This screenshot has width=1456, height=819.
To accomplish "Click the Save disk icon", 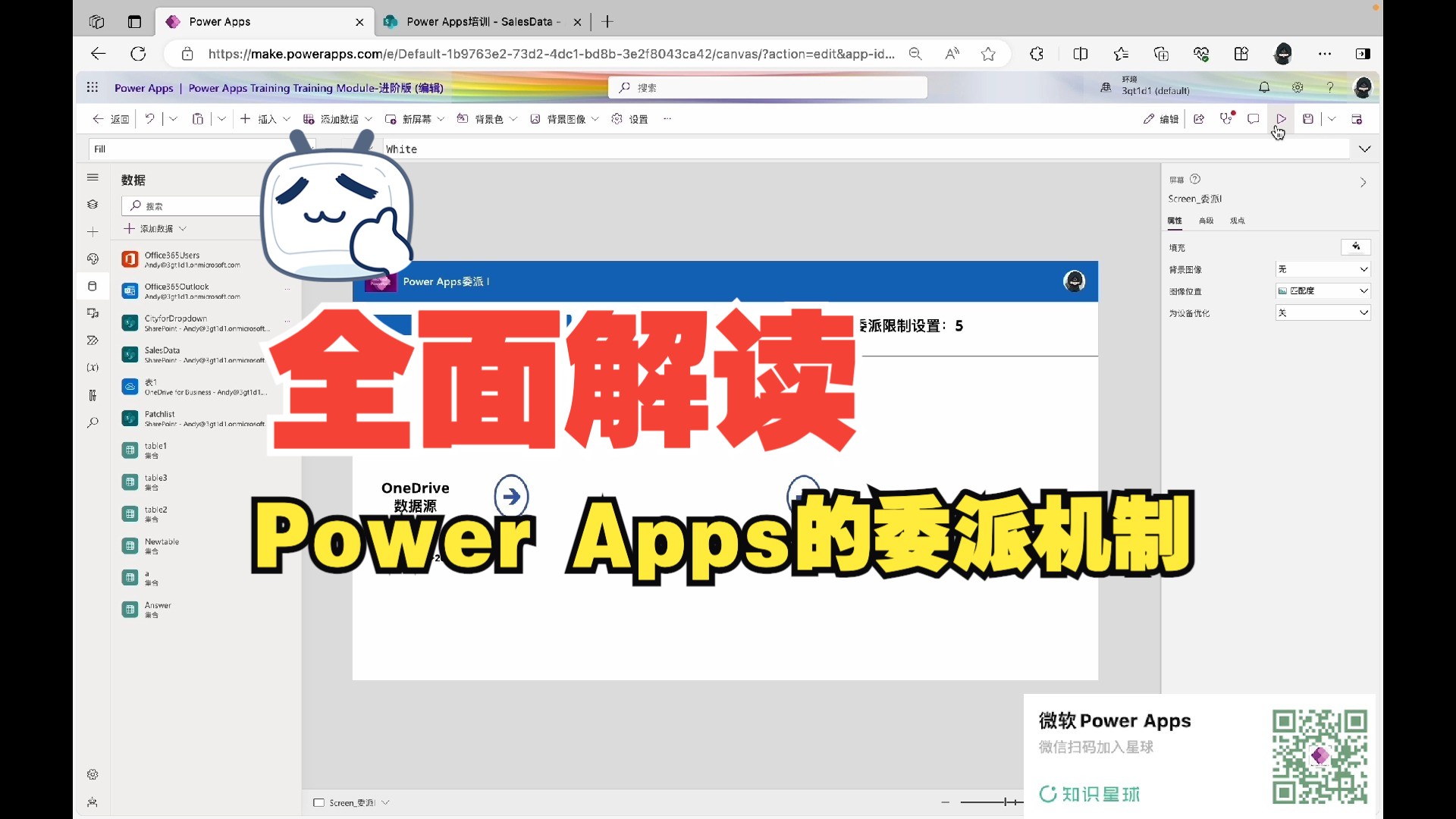I will point(1308,119).
